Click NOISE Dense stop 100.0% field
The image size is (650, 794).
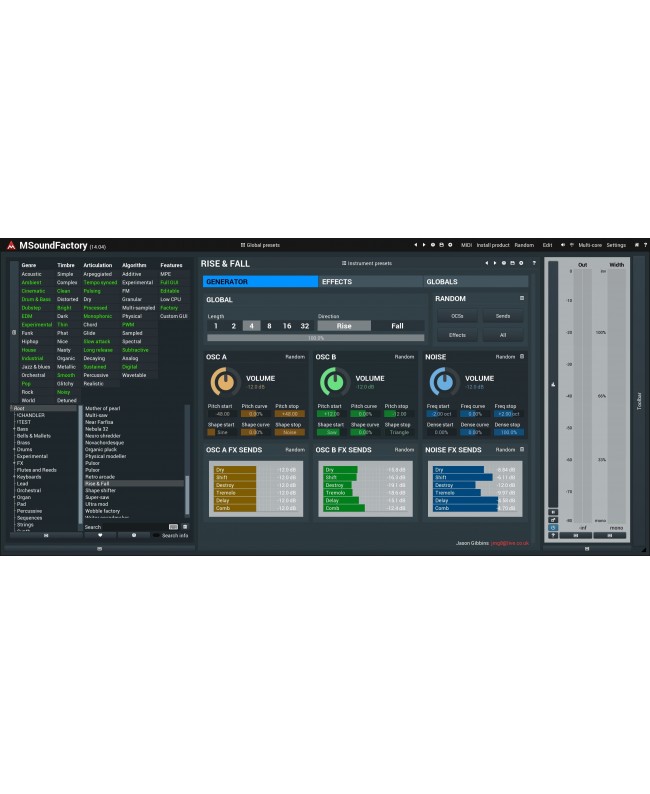tap(509, 432)
